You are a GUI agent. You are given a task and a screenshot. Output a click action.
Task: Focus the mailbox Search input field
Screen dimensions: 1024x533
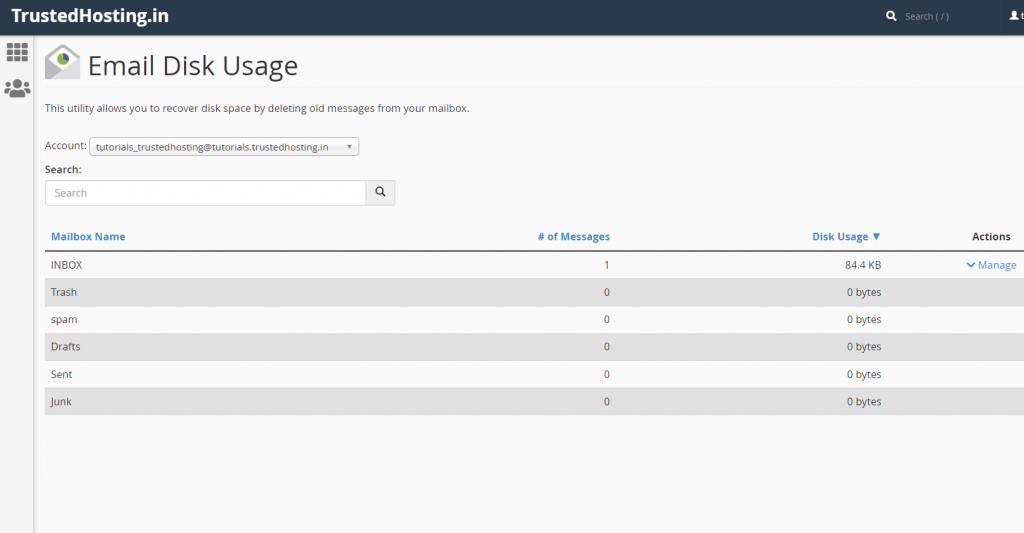(x=205, y=193)
